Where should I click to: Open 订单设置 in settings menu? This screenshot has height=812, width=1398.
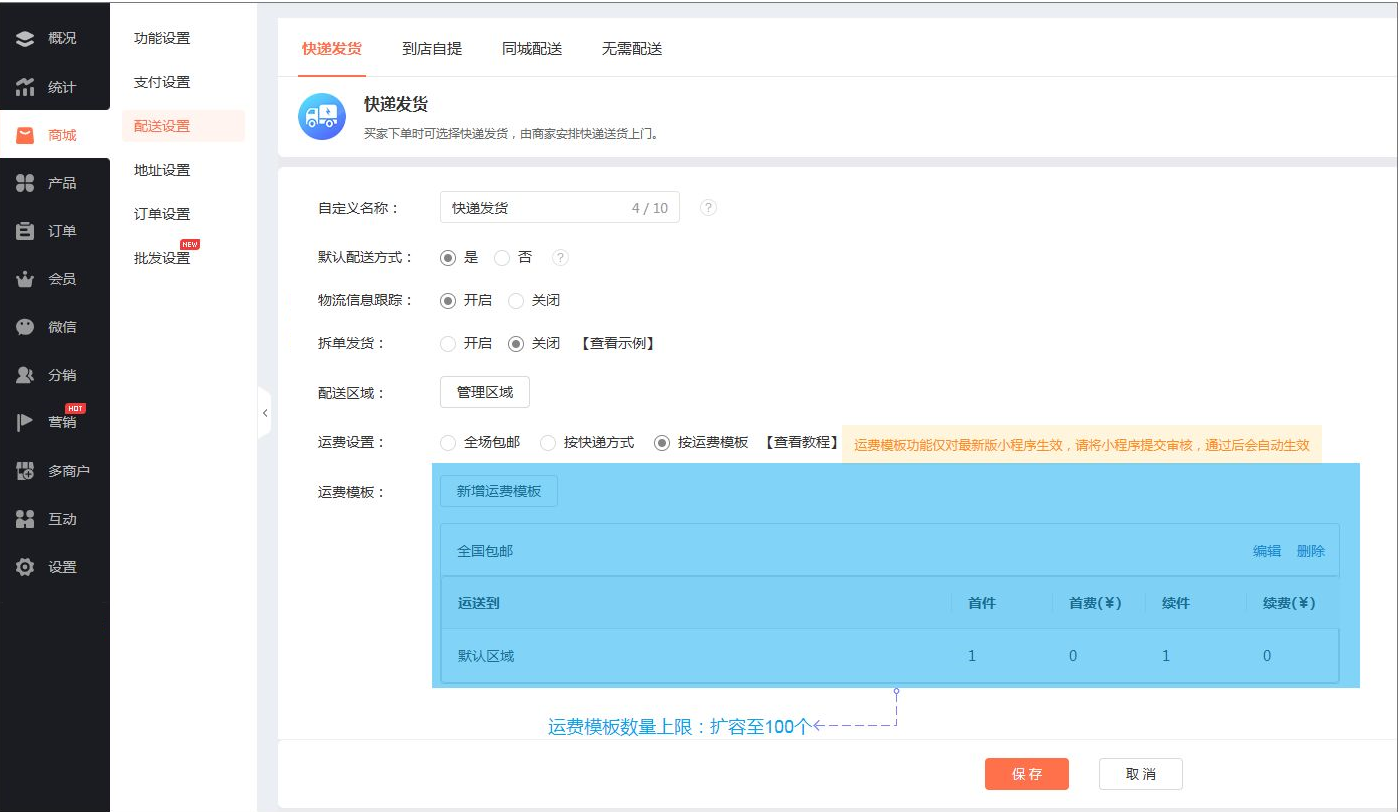click(162, 214)
